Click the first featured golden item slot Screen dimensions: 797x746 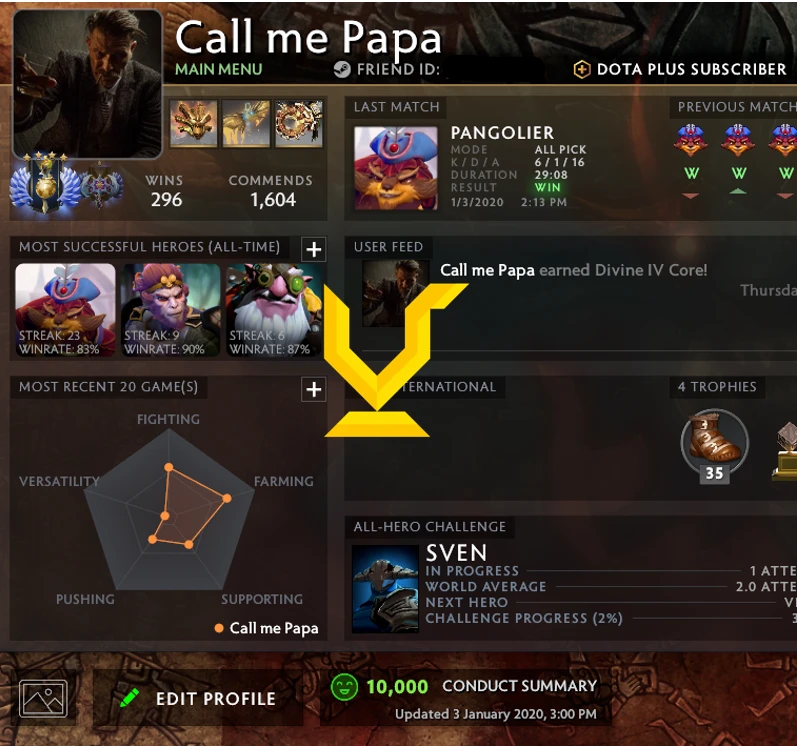point(194,123)
